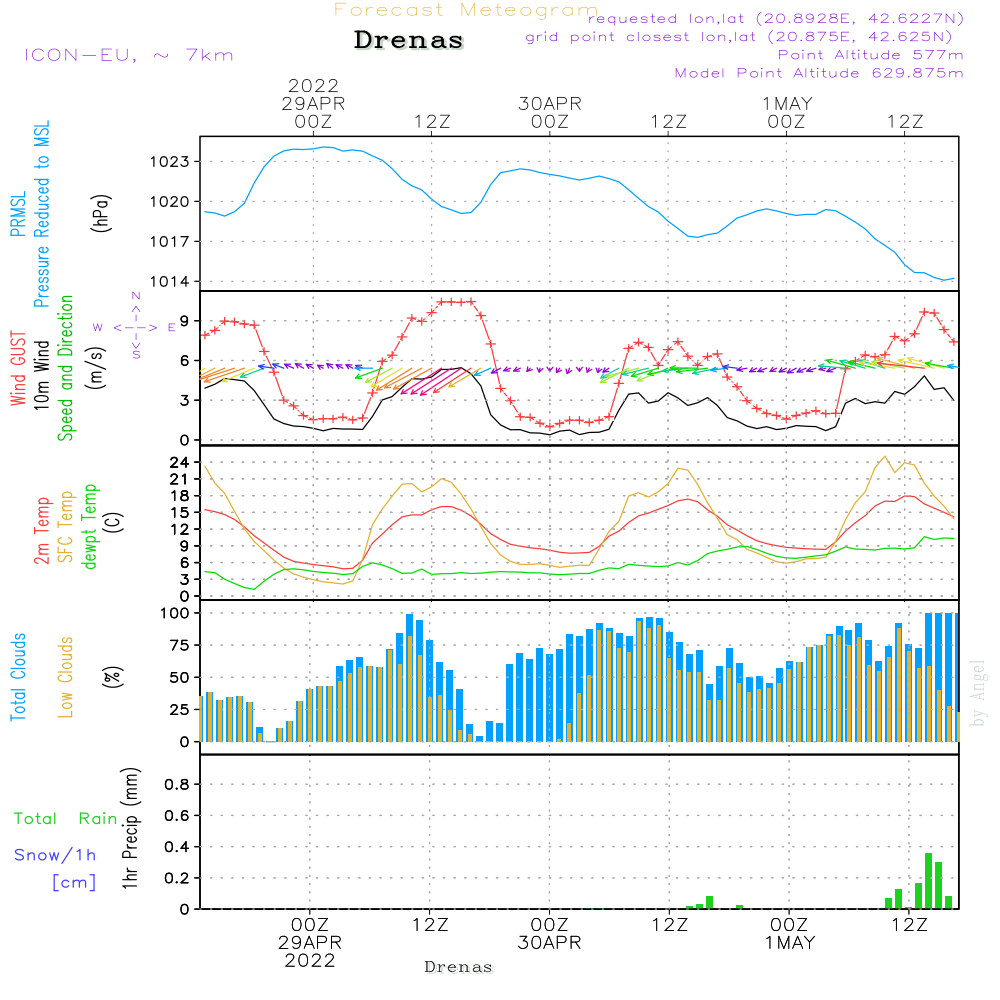Select the "0.6" precipitation axis value
Image resolution: width=1000 pixels, height=1000 pixels.
[177, 816]
